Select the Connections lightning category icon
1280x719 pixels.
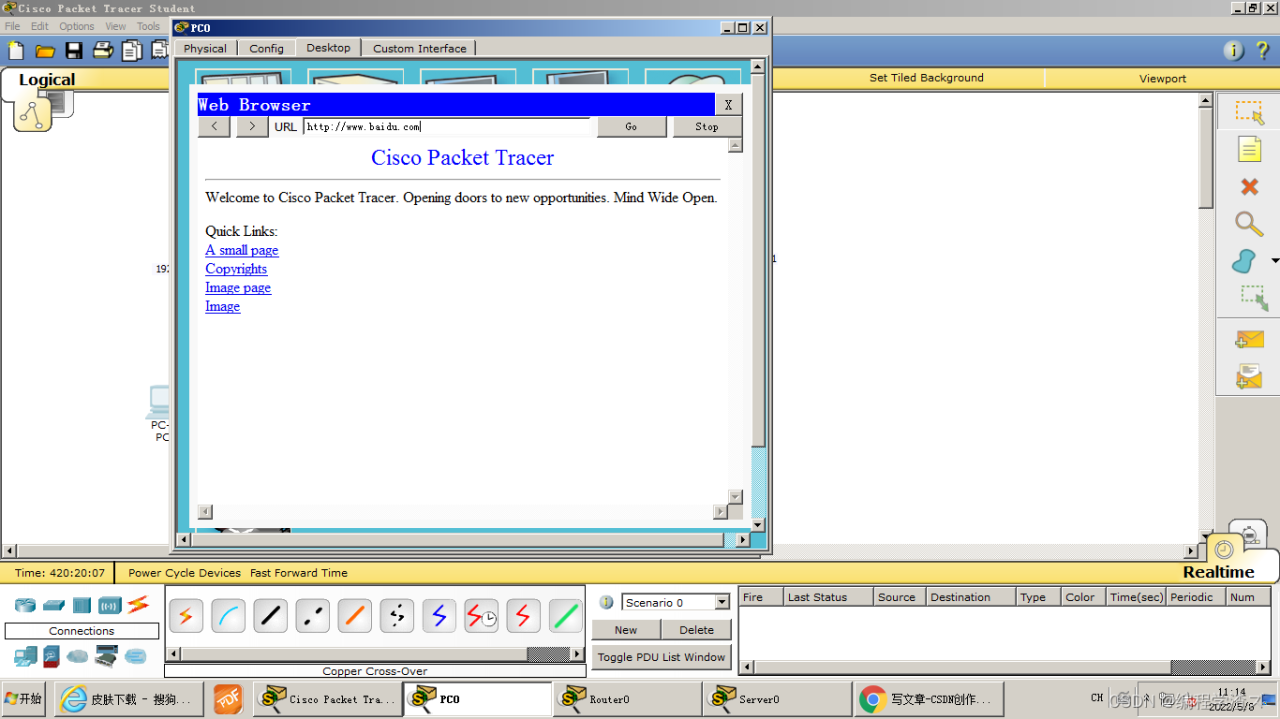point(138,604)
